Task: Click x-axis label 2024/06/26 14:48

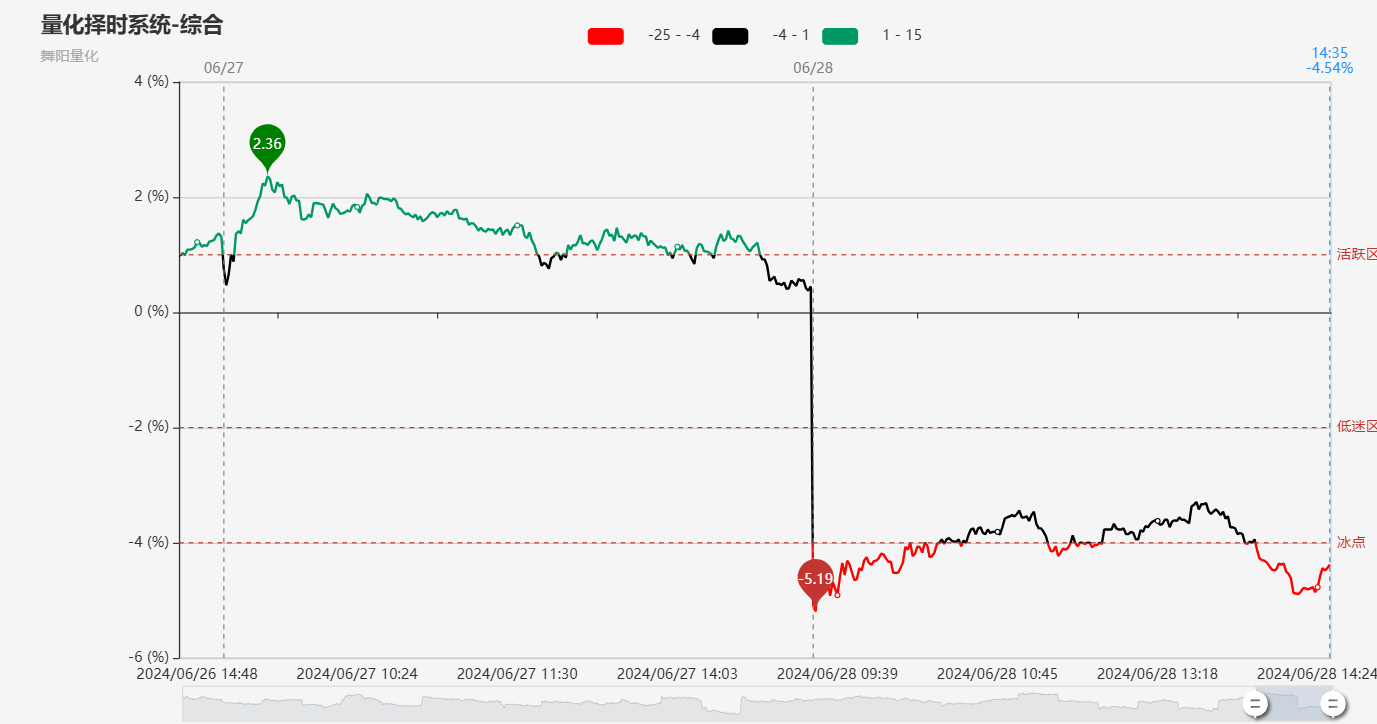Action: click(197, 674)
